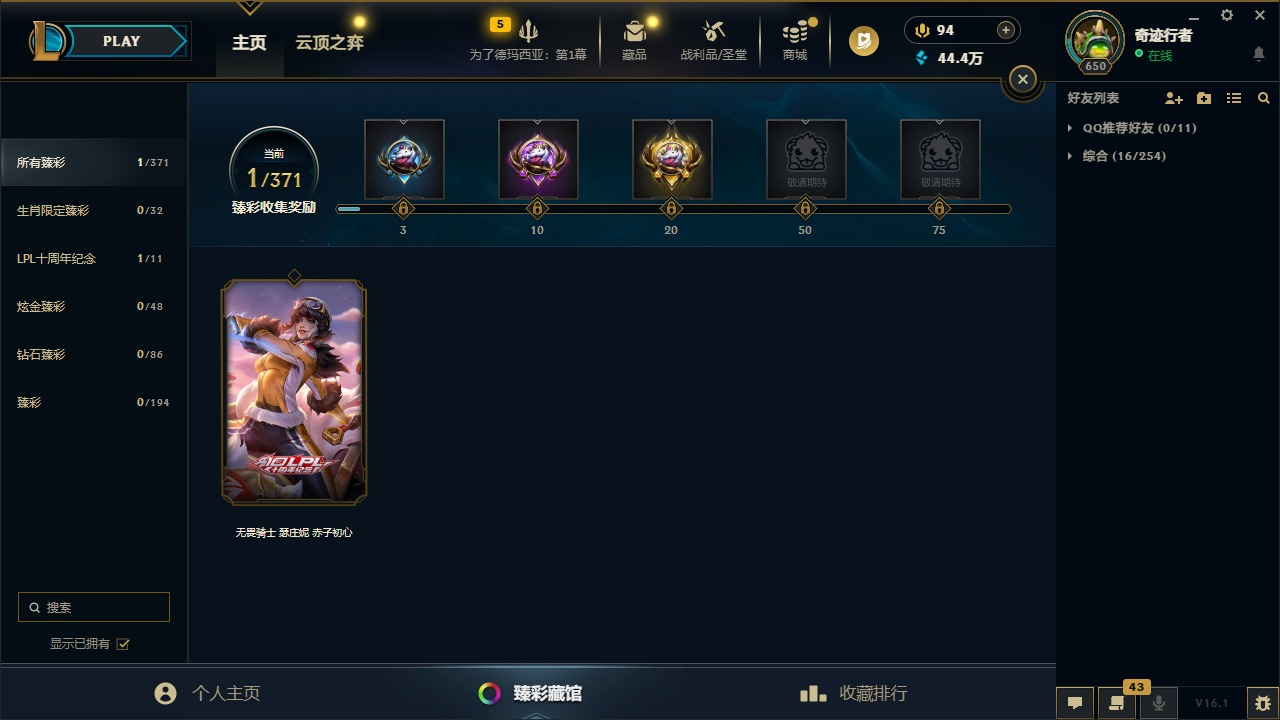Expand the QQ推荐好友 group

click(x=1132, y=128)
